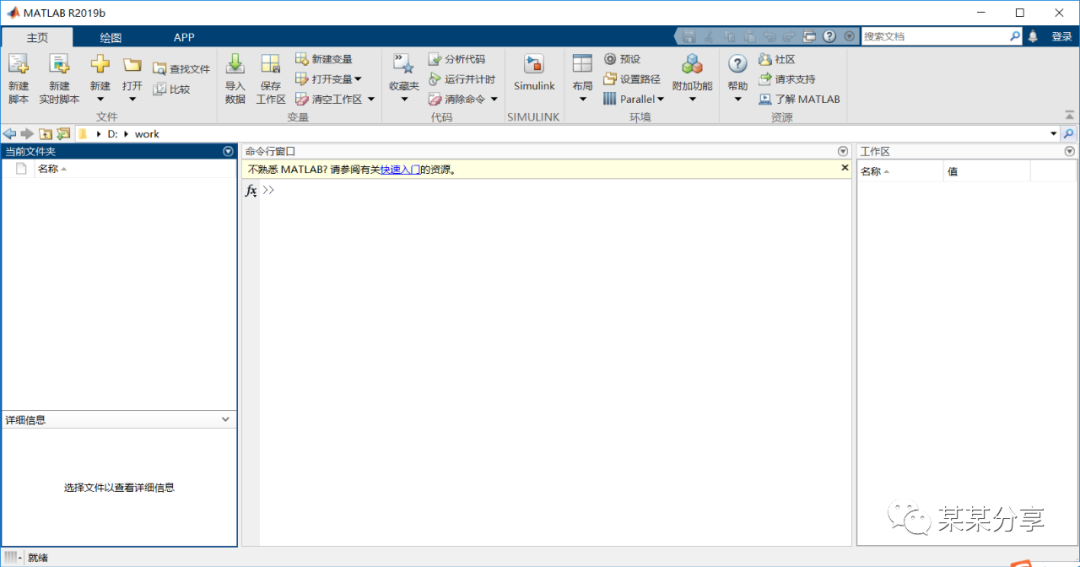The height and width of the screenshot is (567, 1080).
Task: Collapse the toolstrip ribbon
Action: coord(1069,115)
